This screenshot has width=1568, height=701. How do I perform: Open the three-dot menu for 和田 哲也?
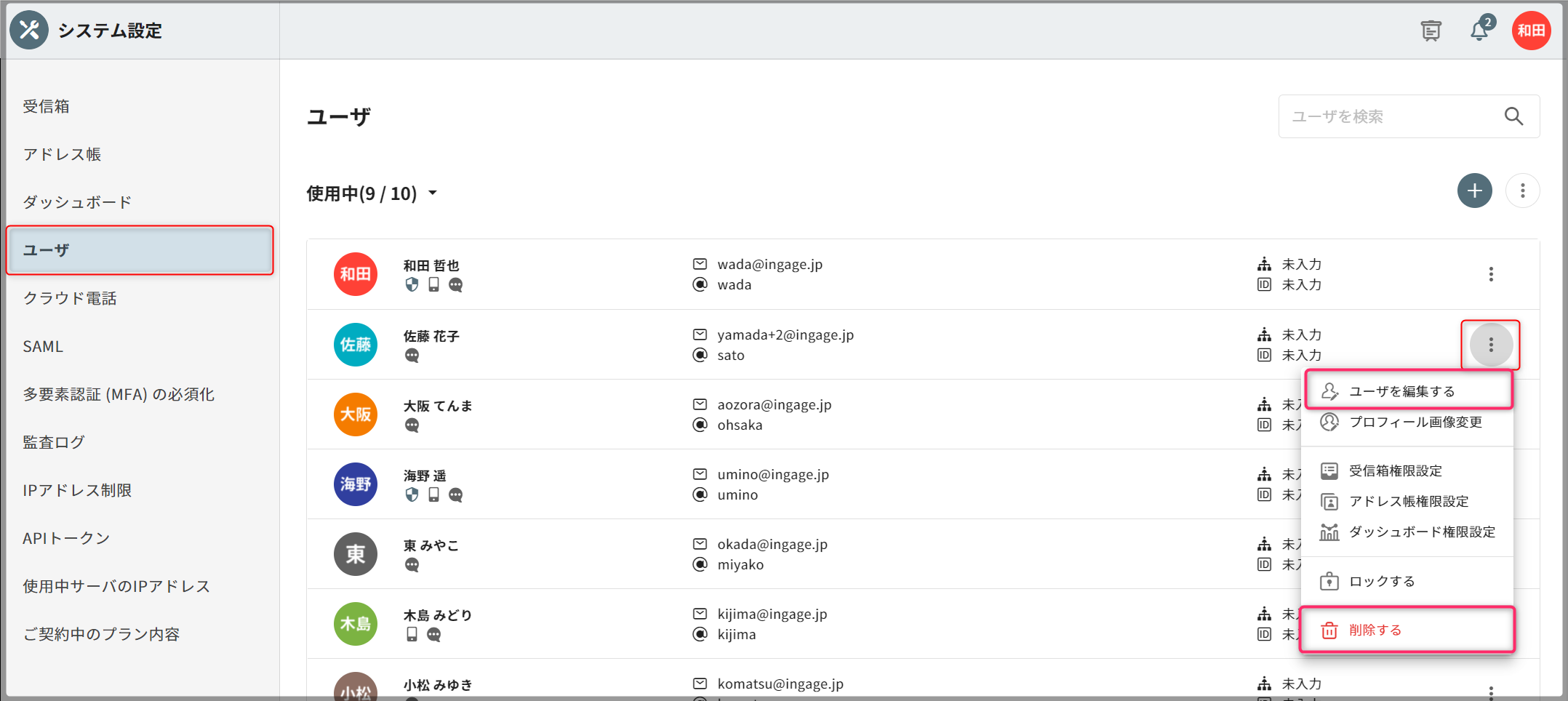tap(1491, 274)
